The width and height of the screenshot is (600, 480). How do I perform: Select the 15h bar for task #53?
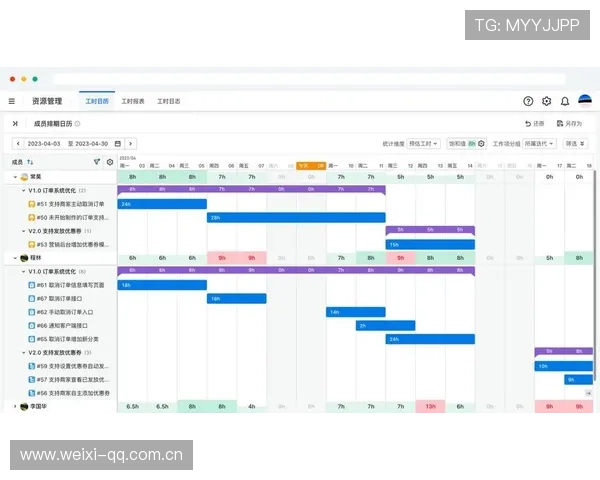pos(430,245)
